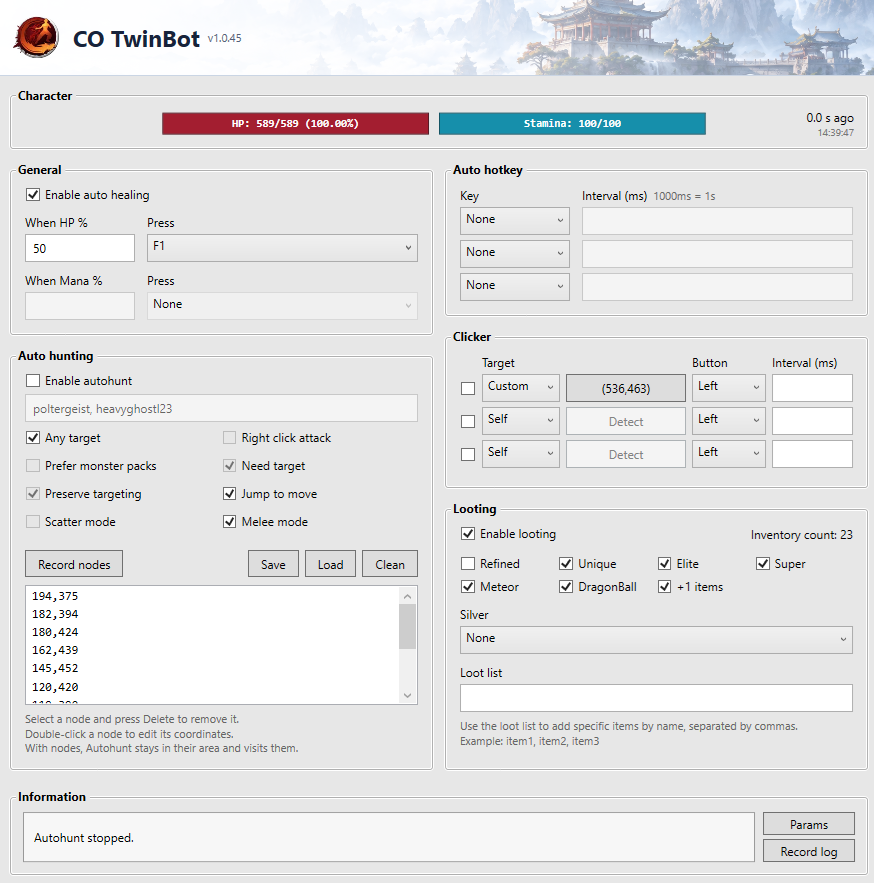Click the CO TwinBot logo icon
This screenshot has height=883, width=874.
tap(36, 38)
